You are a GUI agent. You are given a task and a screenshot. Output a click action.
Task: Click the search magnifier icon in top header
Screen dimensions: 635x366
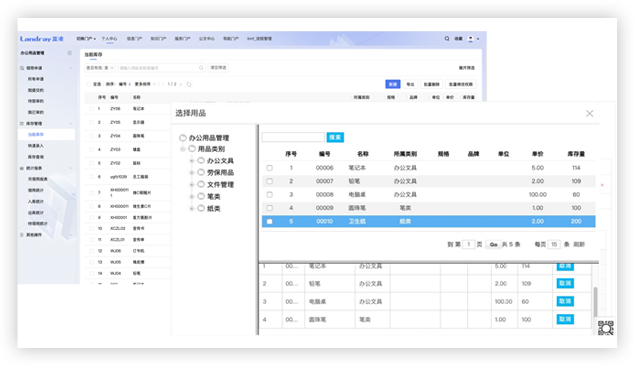click(447, 38)
